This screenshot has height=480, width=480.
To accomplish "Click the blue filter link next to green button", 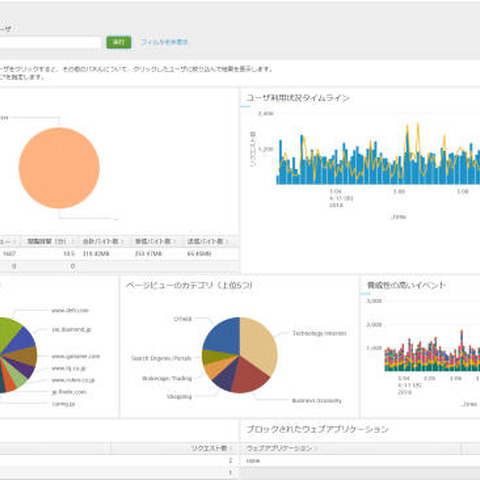I will [164, 42].
